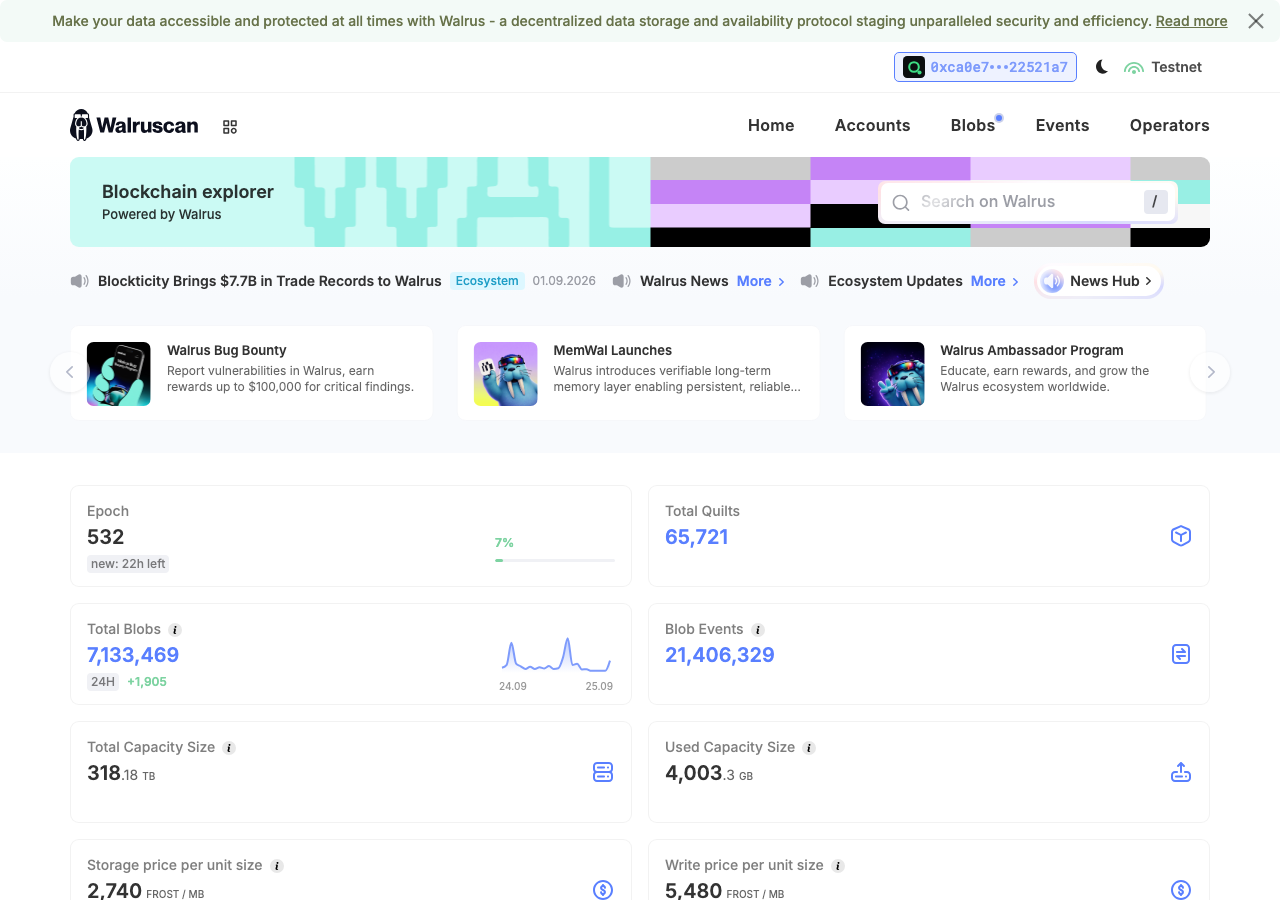Open the apps grid icon beside Walruscan logo
The height and width of the screenshot is (900, 1280).
coord(230,127)
